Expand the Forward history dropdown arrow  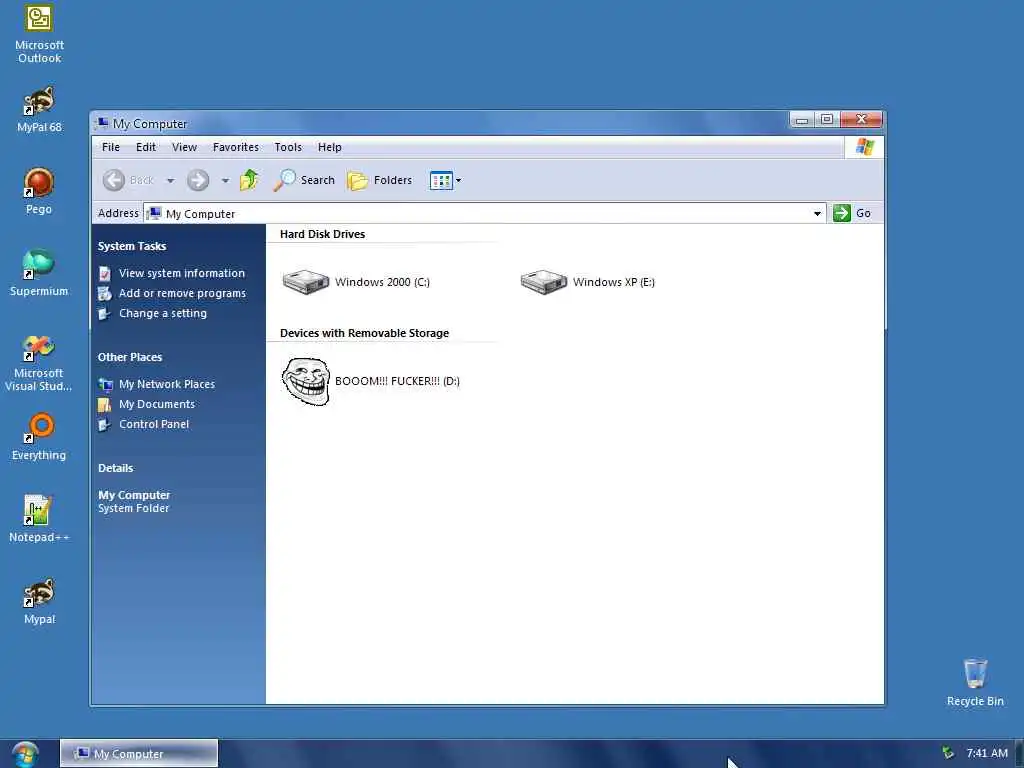(x=225, y=181)
